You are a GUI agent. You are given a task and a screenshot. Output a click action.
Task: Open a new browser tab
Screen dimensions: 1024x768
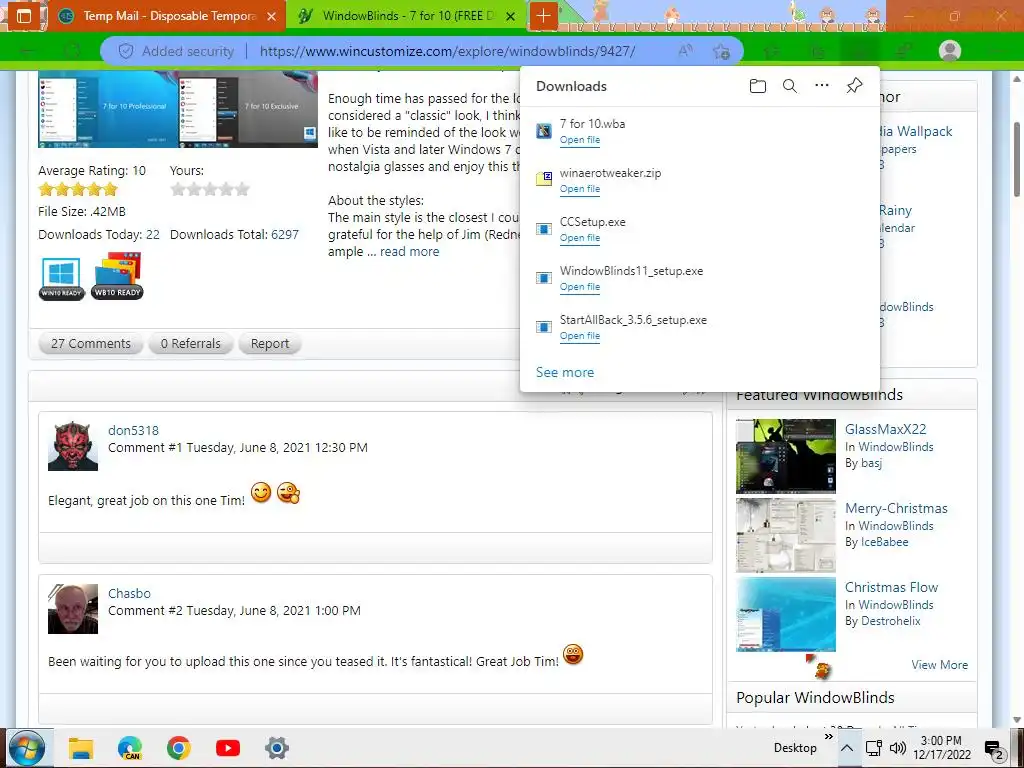(543, 16)
